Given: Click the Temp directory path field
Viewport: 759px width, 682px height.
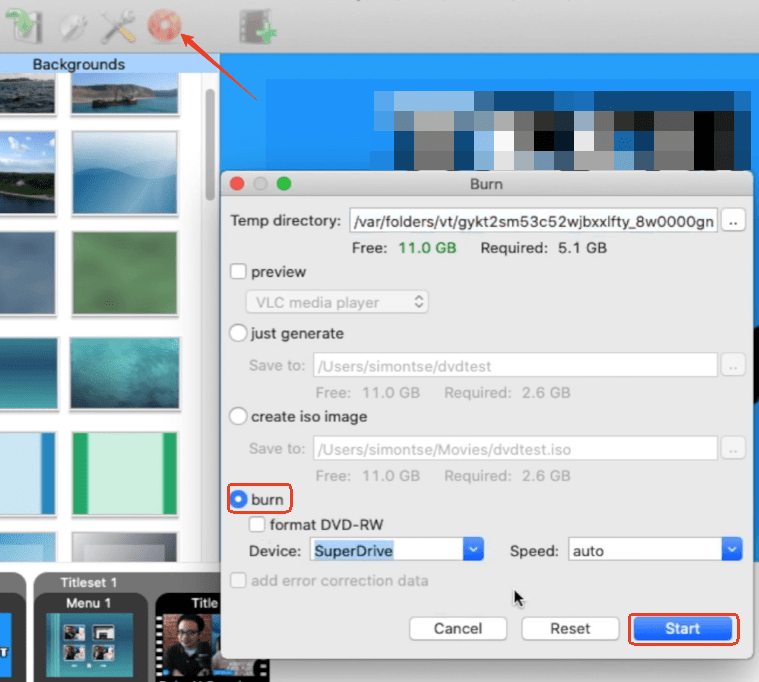Looking at the screenshot, I should [x=532, y=221].
